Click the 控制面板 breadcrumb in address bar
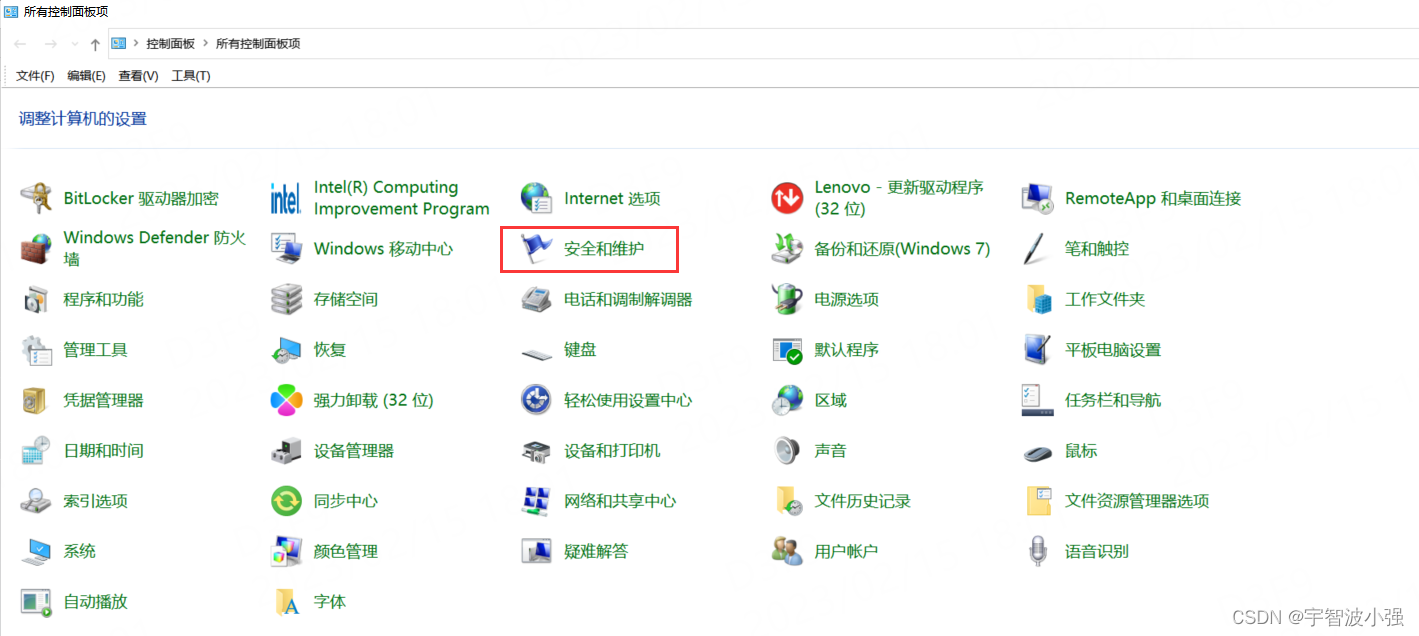Screen dimensions: 1419x636 (170, 44)
